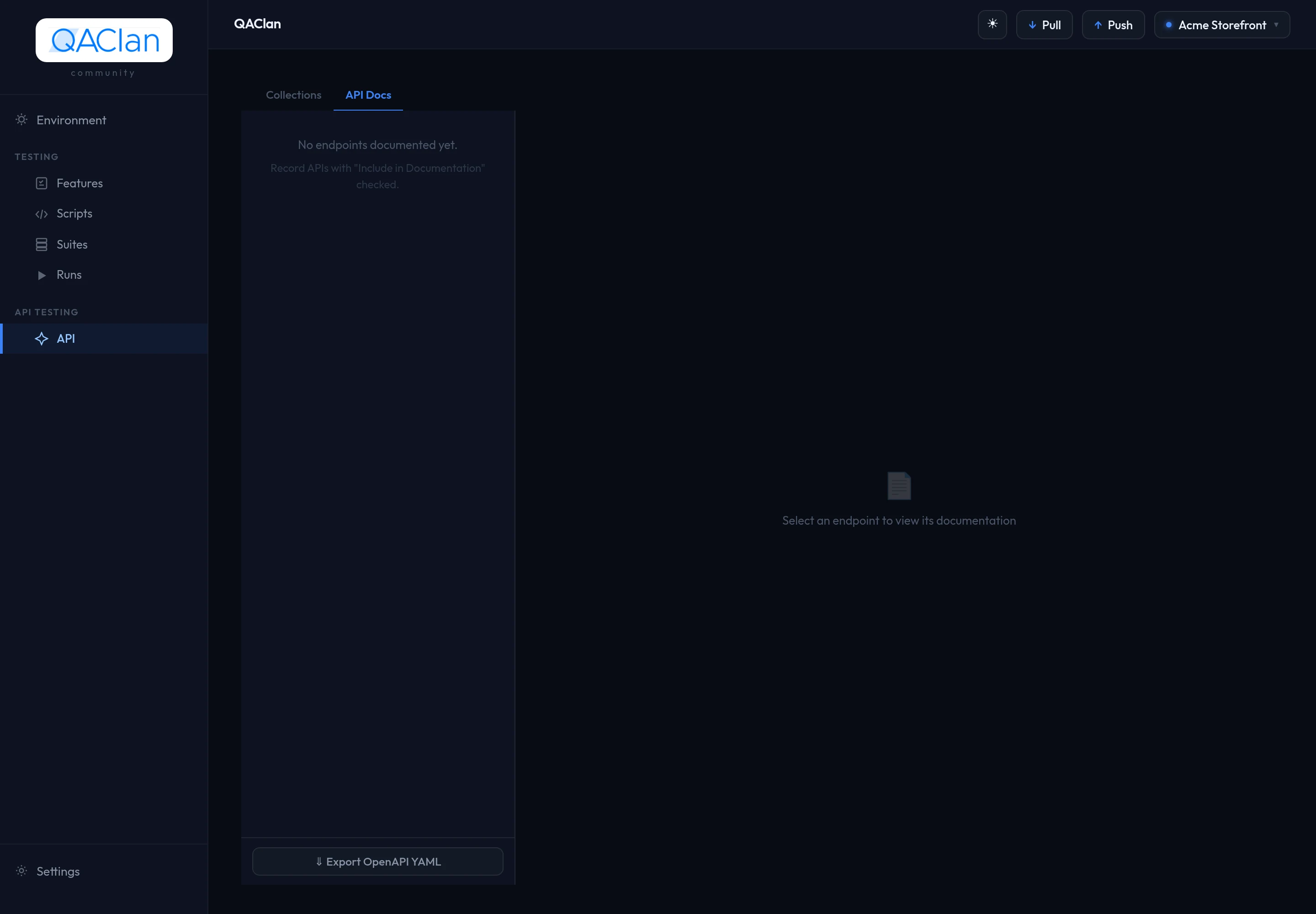Image resolution: width=1316 pixels, height=914 pixels.
Task: Switch to the Collections tab
Action: [x=293, y=95]
